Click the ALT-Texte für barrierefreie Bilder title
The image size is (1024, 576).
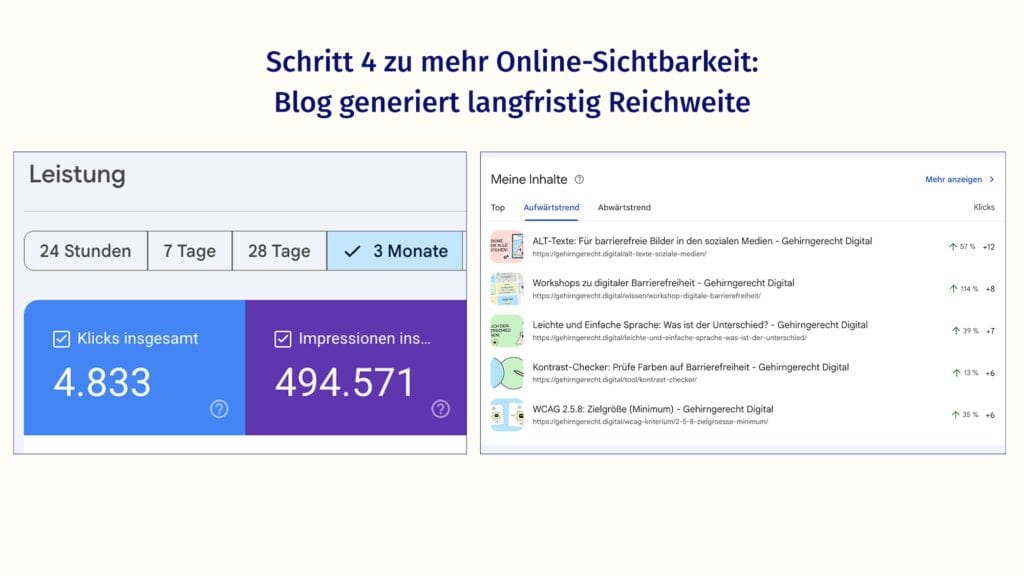click(702, 241)
